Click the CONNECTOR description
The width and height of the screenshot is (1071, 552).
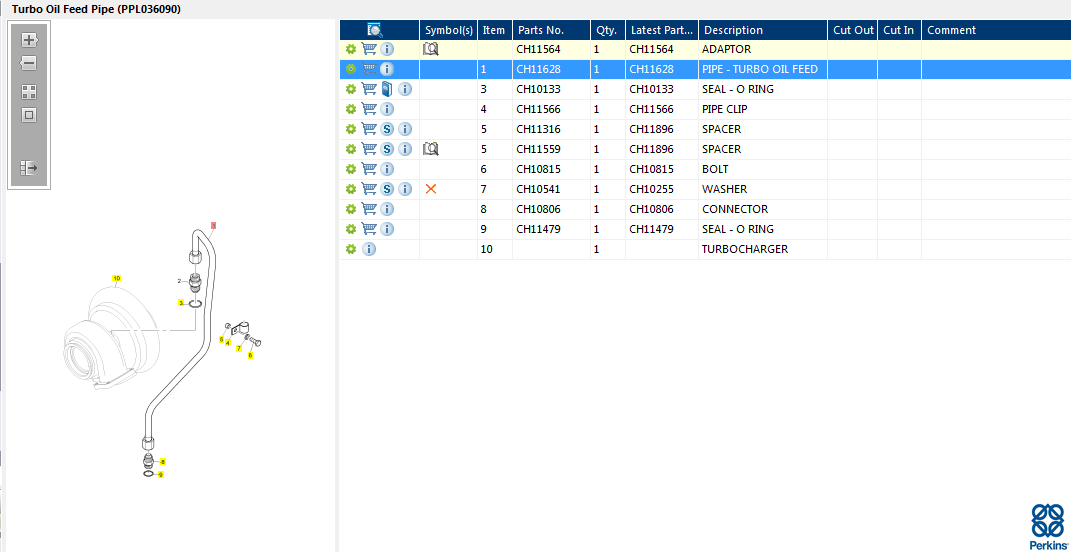[735, 209]
